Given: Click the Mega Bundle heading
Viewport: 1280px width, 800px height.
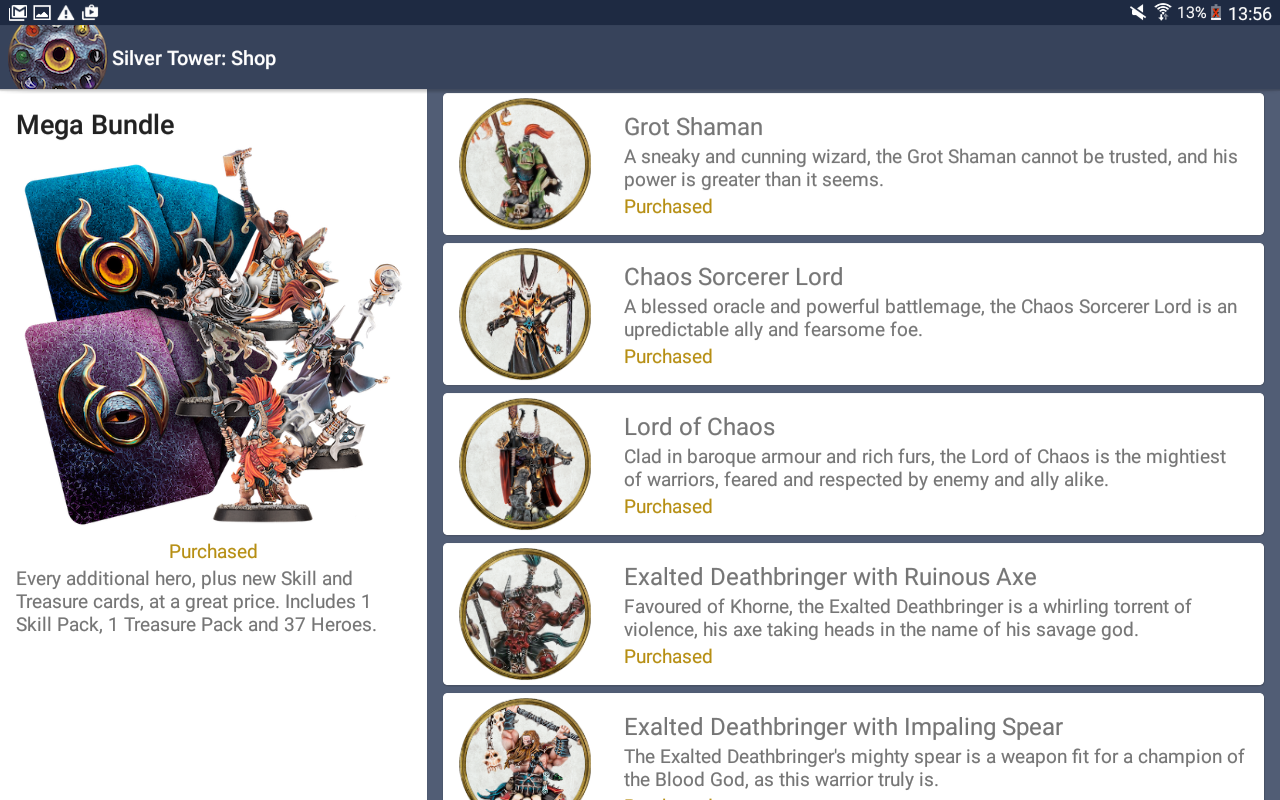Looking at the screenshot, I should (95, 125).
